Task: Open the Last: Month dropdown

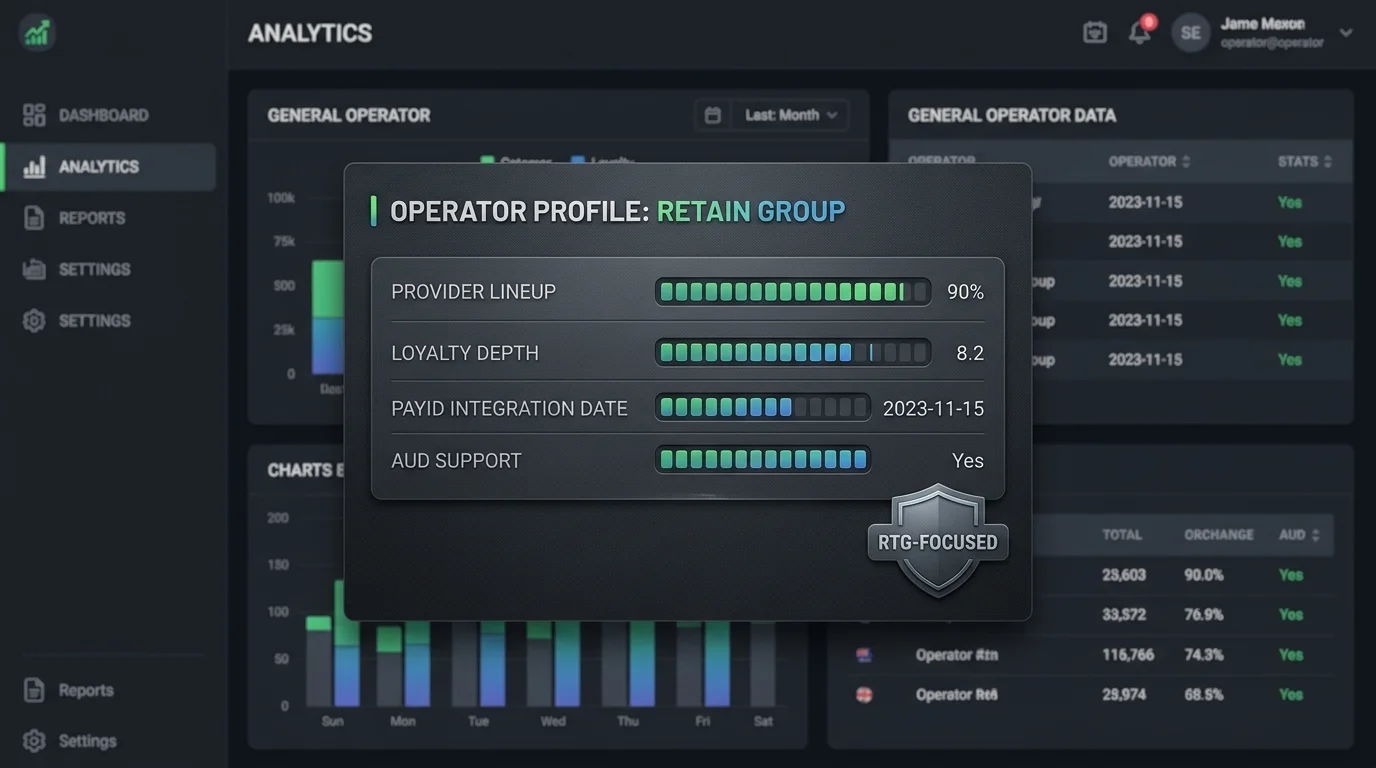Action: (x=791, y=115)
